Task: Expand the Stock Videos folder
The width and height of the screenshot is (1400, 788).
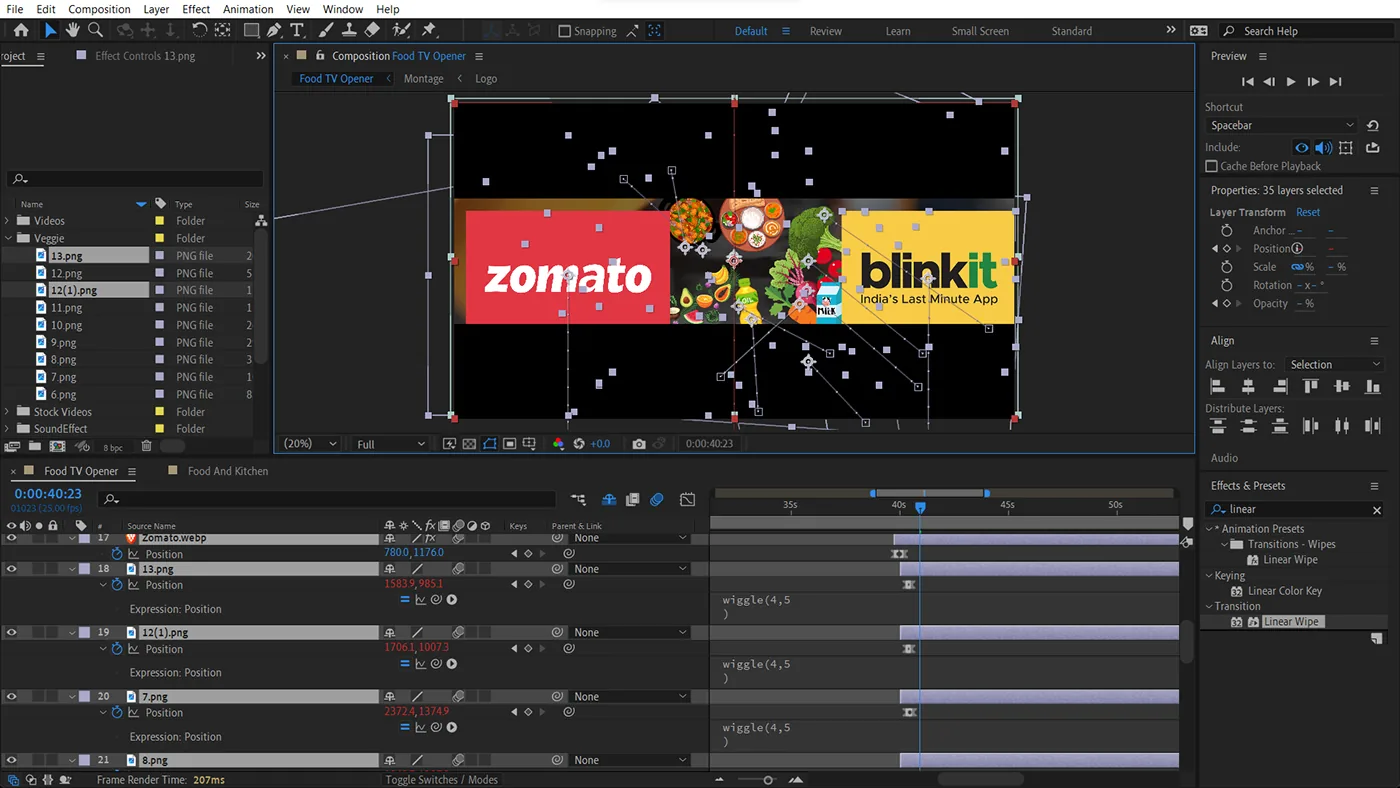Action: pyautogui.click(x=8, y=412)
